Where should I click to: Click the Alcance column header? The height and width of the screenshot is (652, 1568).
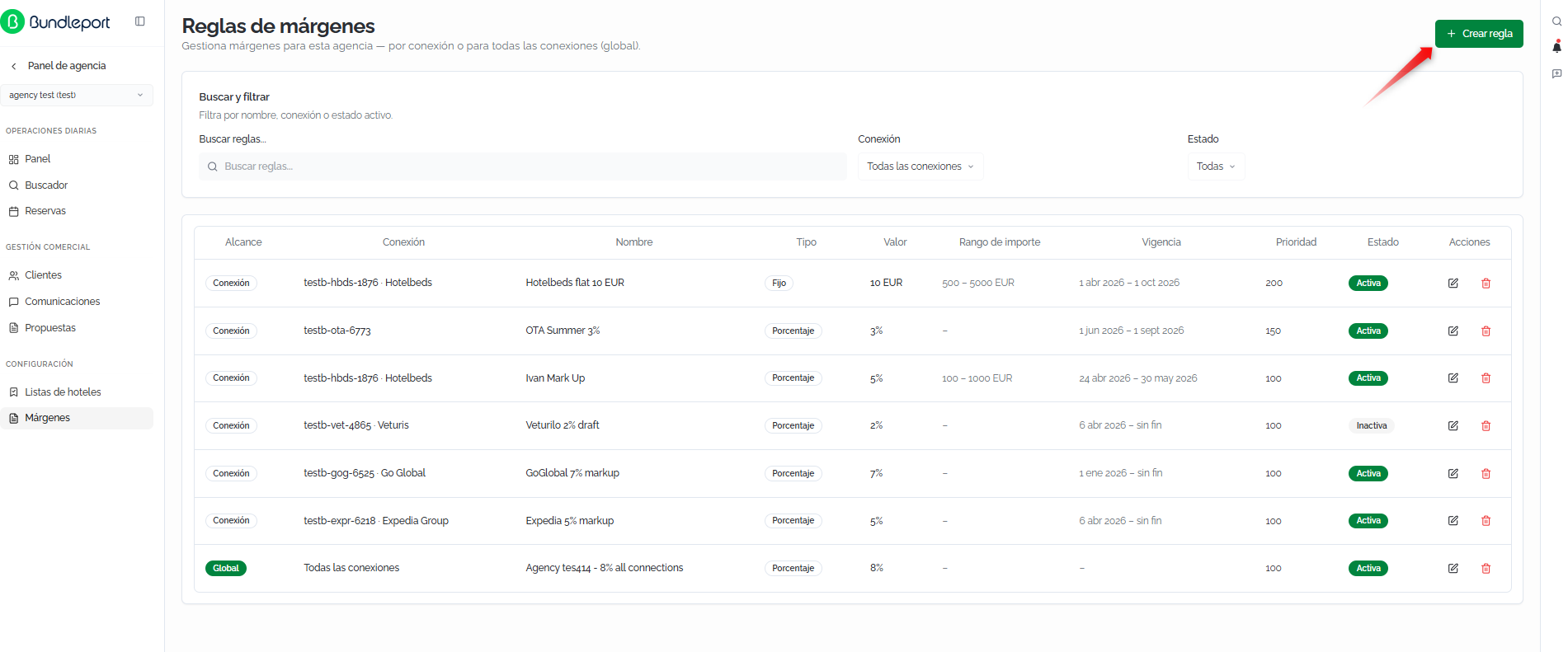tap(243, 242)
